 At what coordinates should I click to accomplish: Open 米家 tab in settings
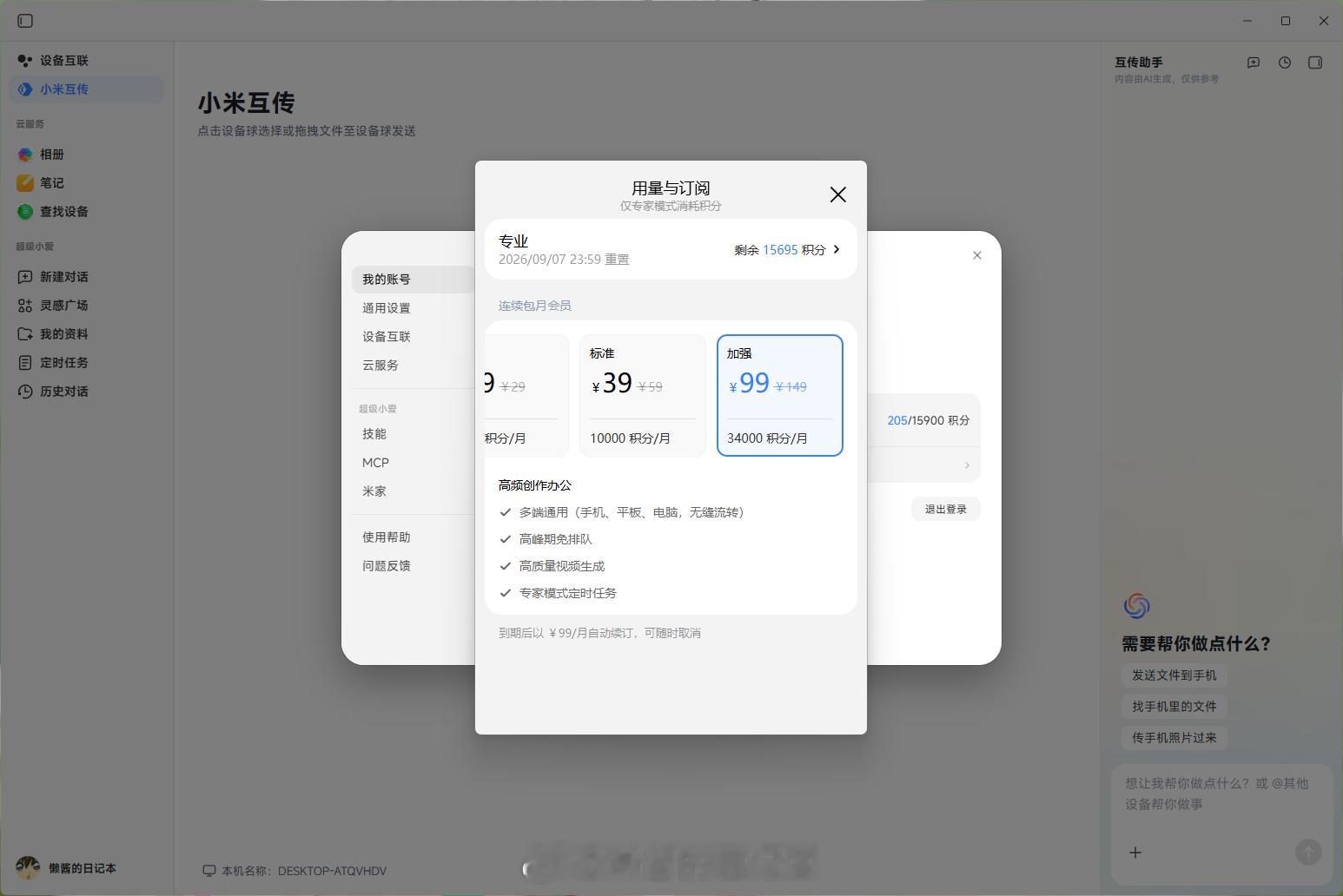point(413,491)
